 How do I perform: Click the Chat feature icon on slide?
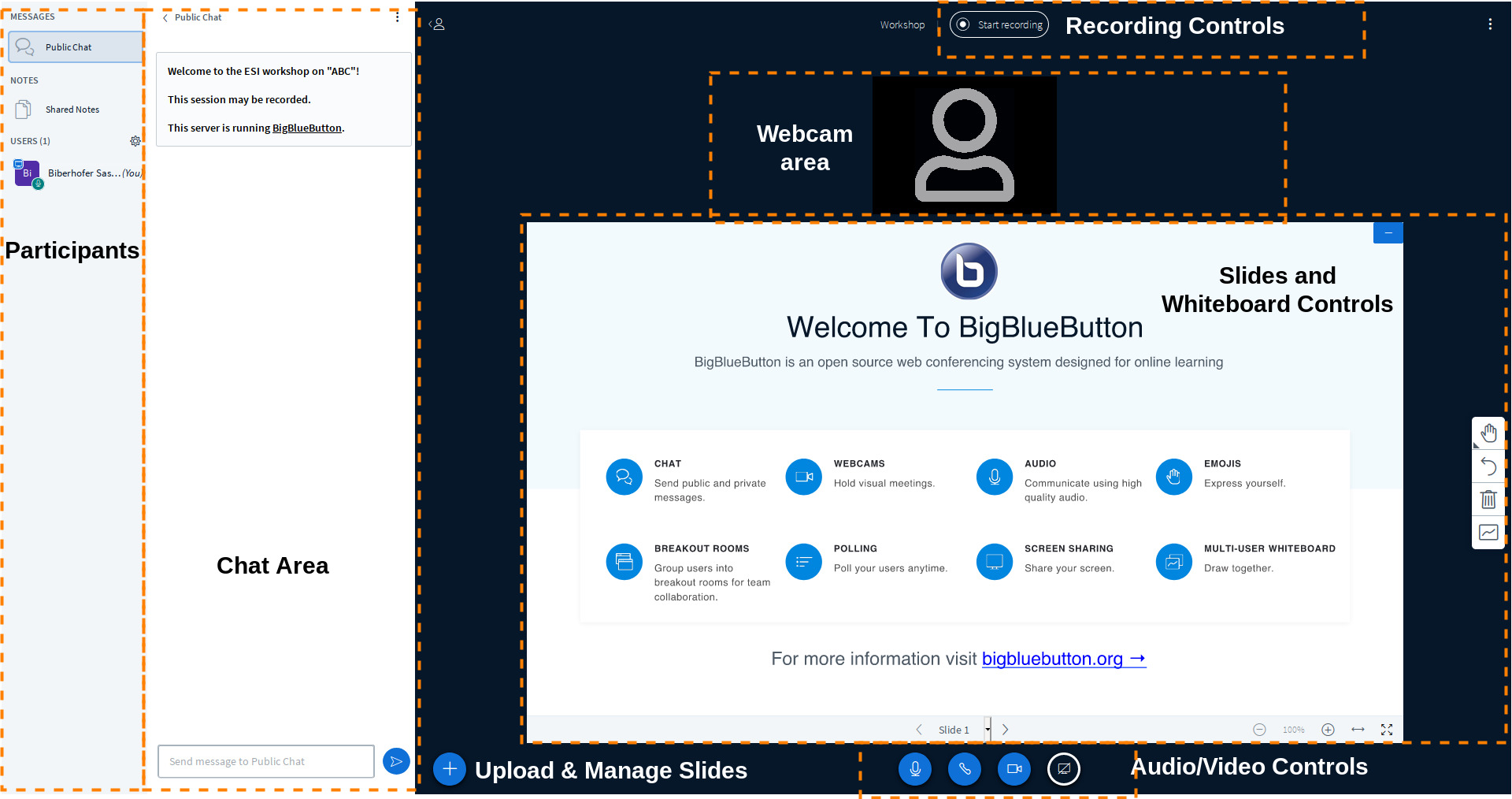(x=624, y=477)
